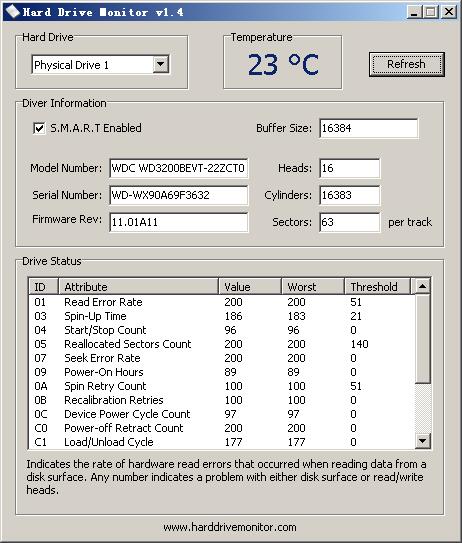Click the Hard Drive Monitor title bar icon

(13, 12)
